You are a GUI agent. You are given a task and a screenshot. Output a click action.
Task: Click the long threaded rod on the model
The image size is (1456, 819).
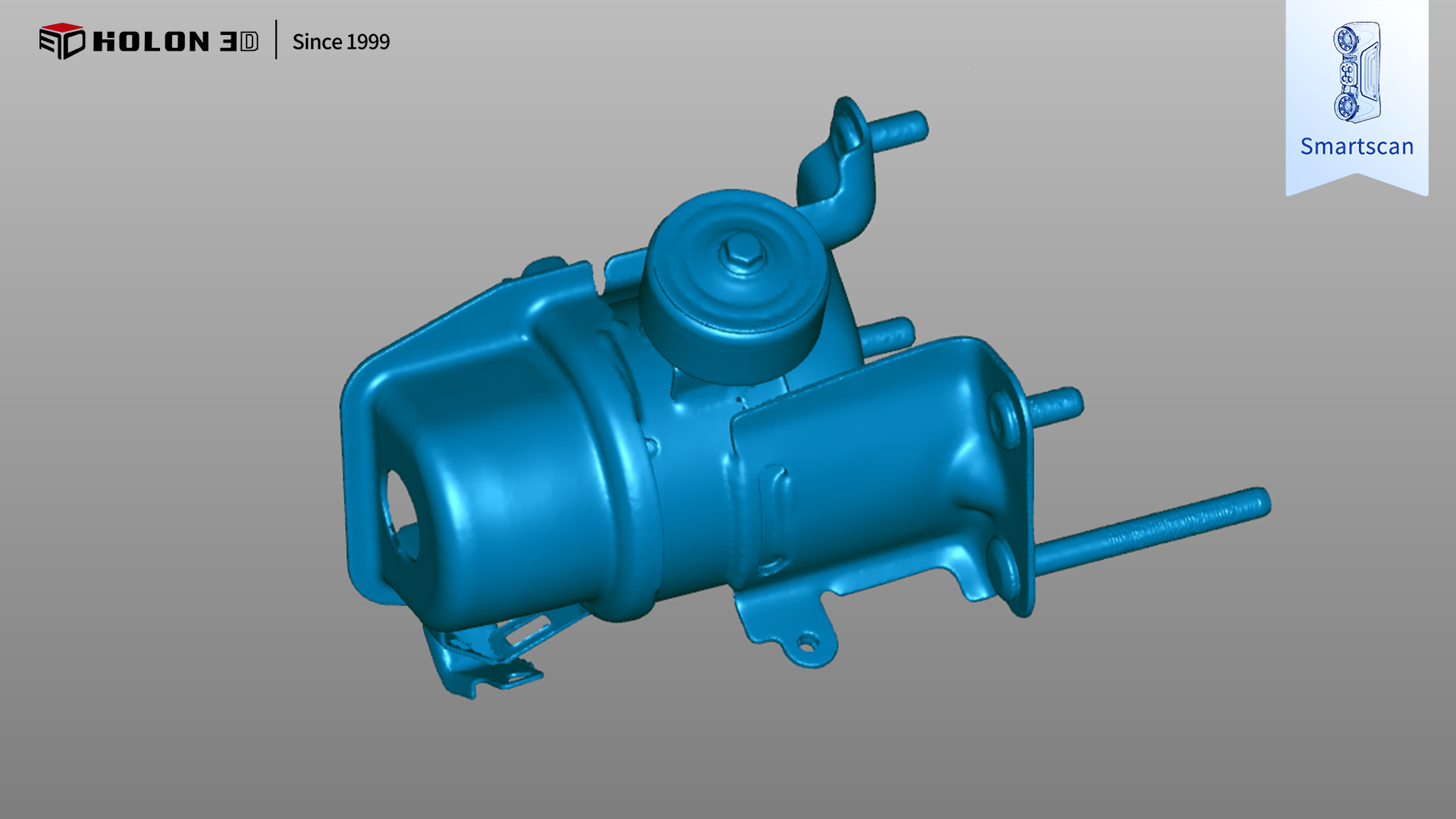point(1153,529)
